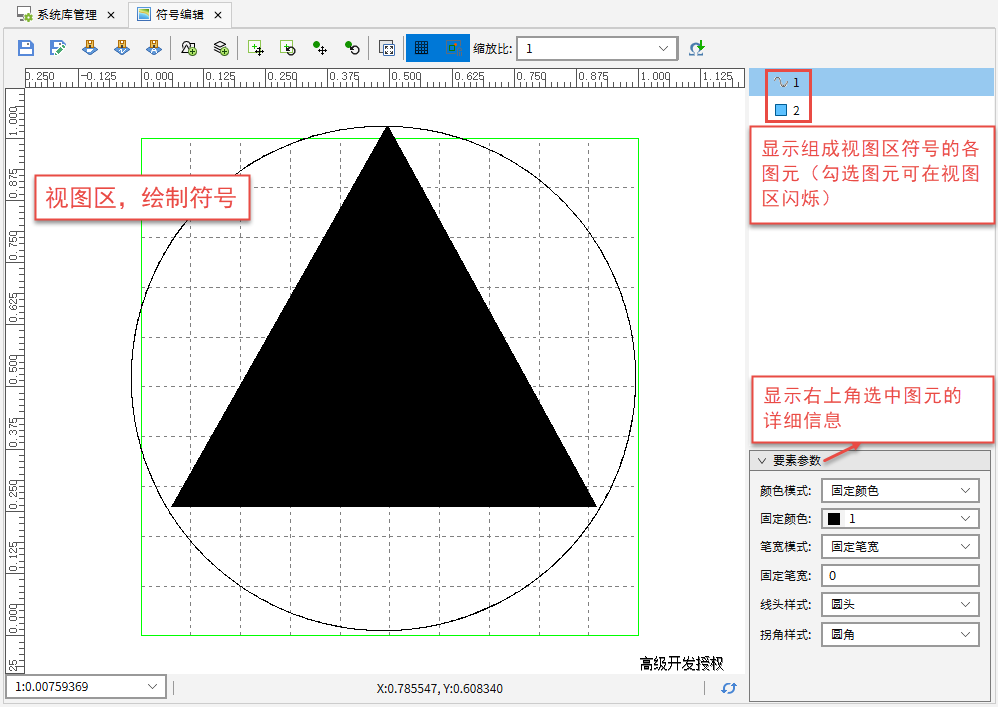The image size is (998, 707).
Task: Click the 线头样式: label
Action: [785, 605]
